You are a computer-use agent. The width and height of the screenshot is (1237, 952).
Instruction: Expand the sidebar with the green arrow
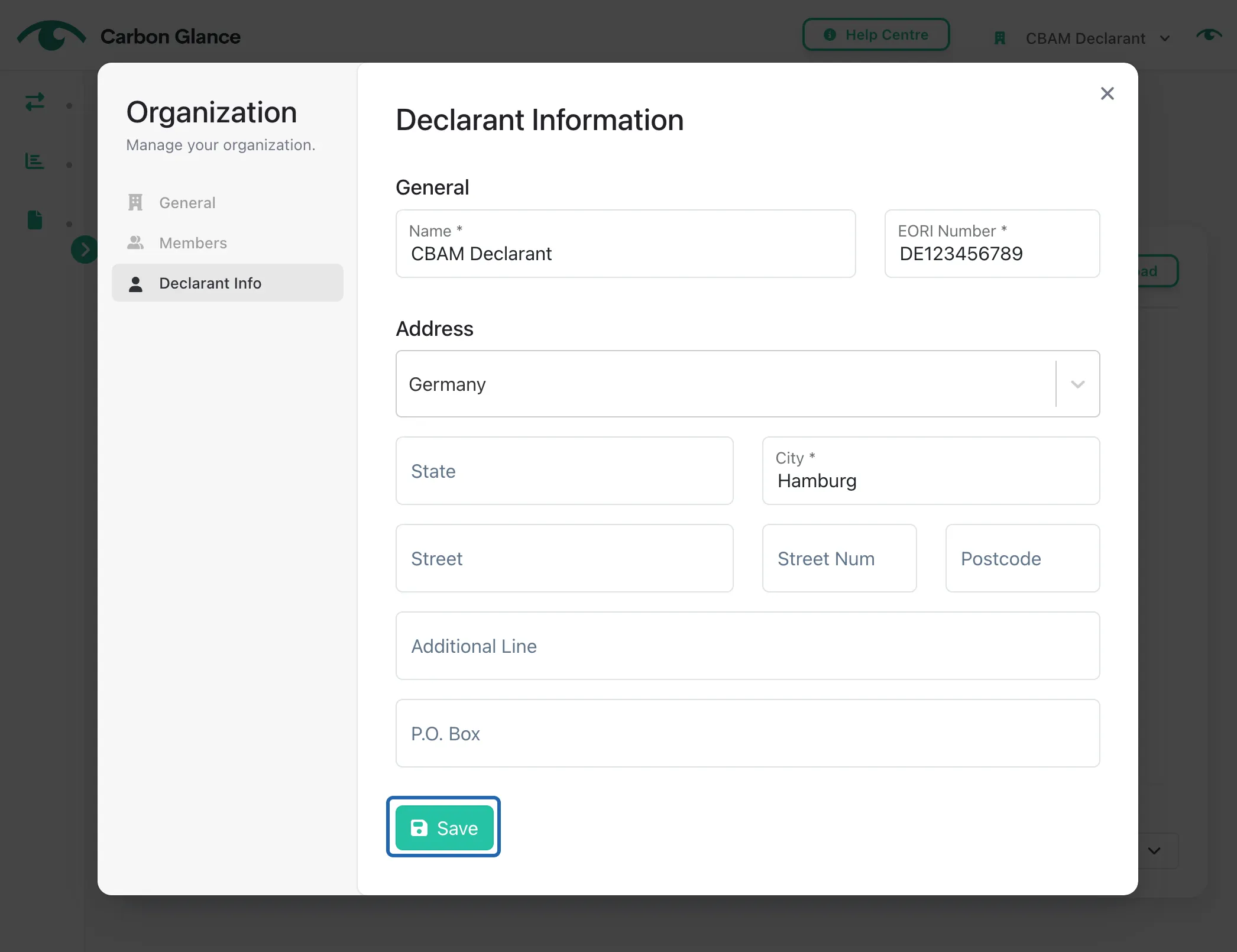(85, 250)
